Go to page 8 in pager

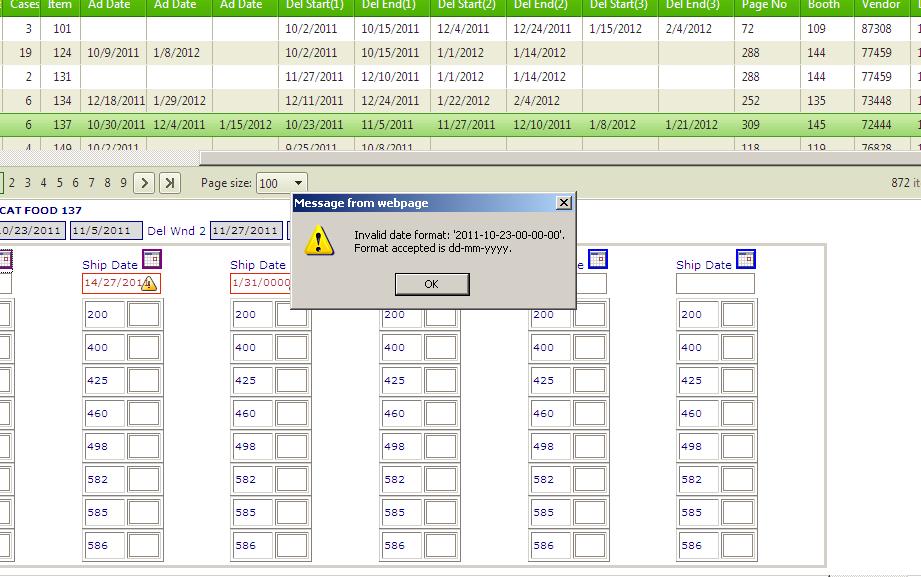pyautogui.click(x=107, y=183)
